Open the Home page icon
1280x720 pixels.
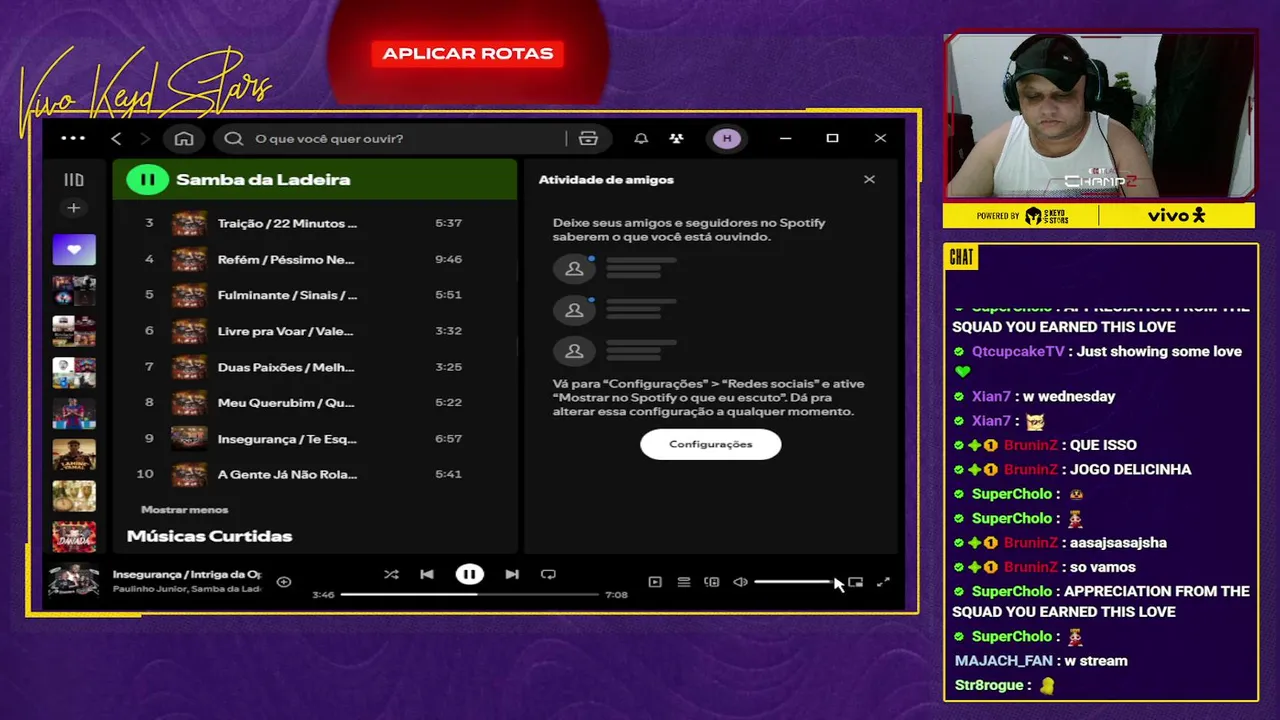[x=184, y=138]
